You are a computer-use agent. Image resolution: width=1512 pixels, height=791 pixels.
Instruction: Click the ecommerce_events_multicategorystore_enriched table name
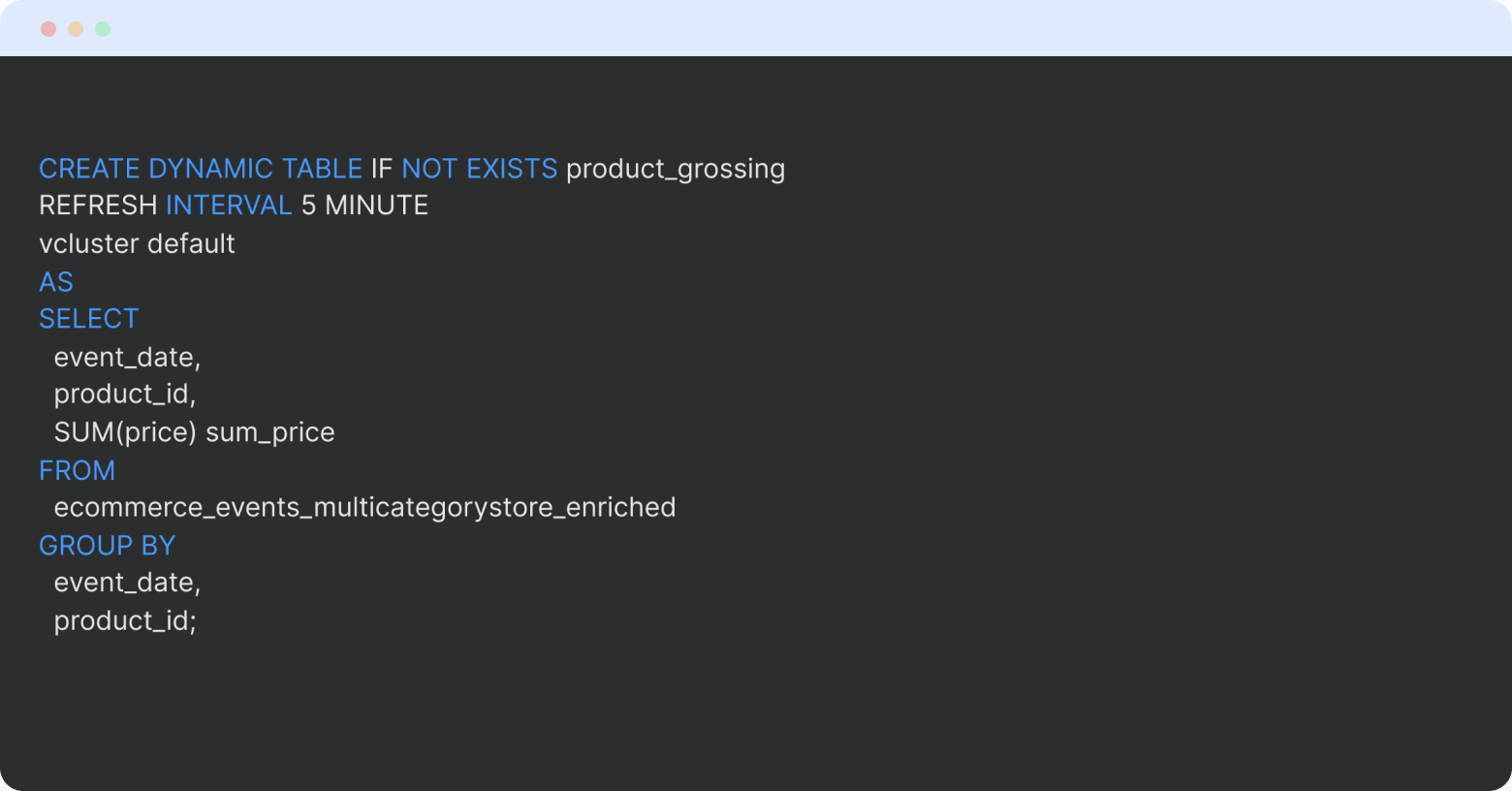364,508
